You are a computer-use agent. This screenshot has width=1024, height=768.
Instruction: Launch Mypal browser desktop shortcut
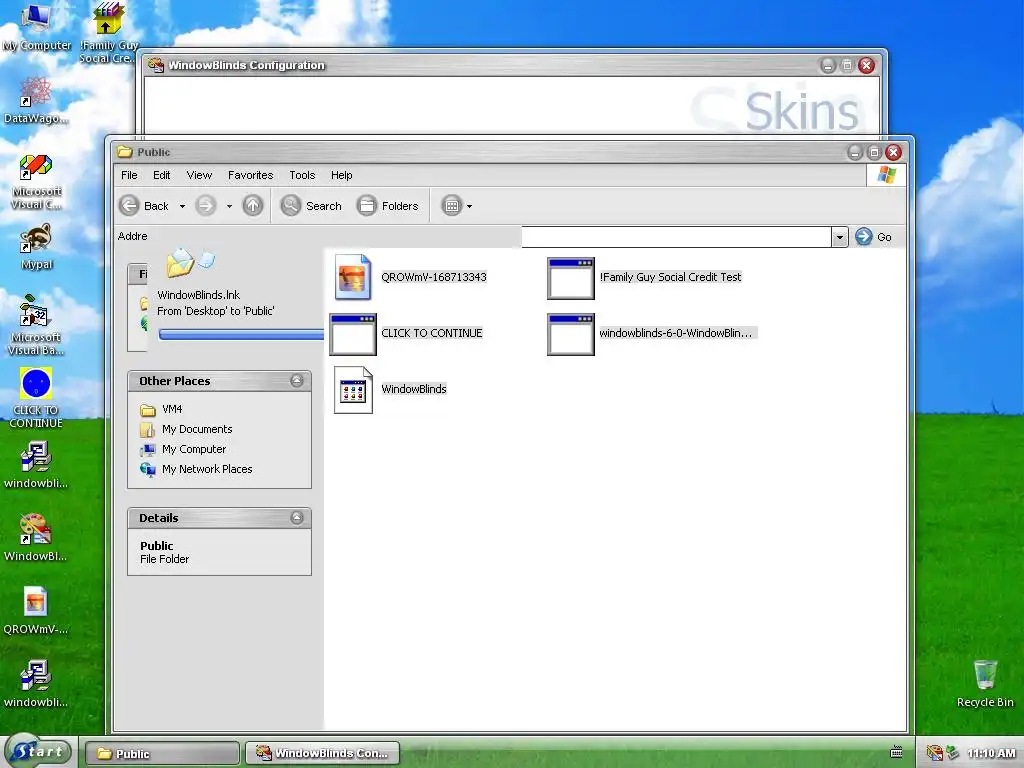(x=36, y=247)
